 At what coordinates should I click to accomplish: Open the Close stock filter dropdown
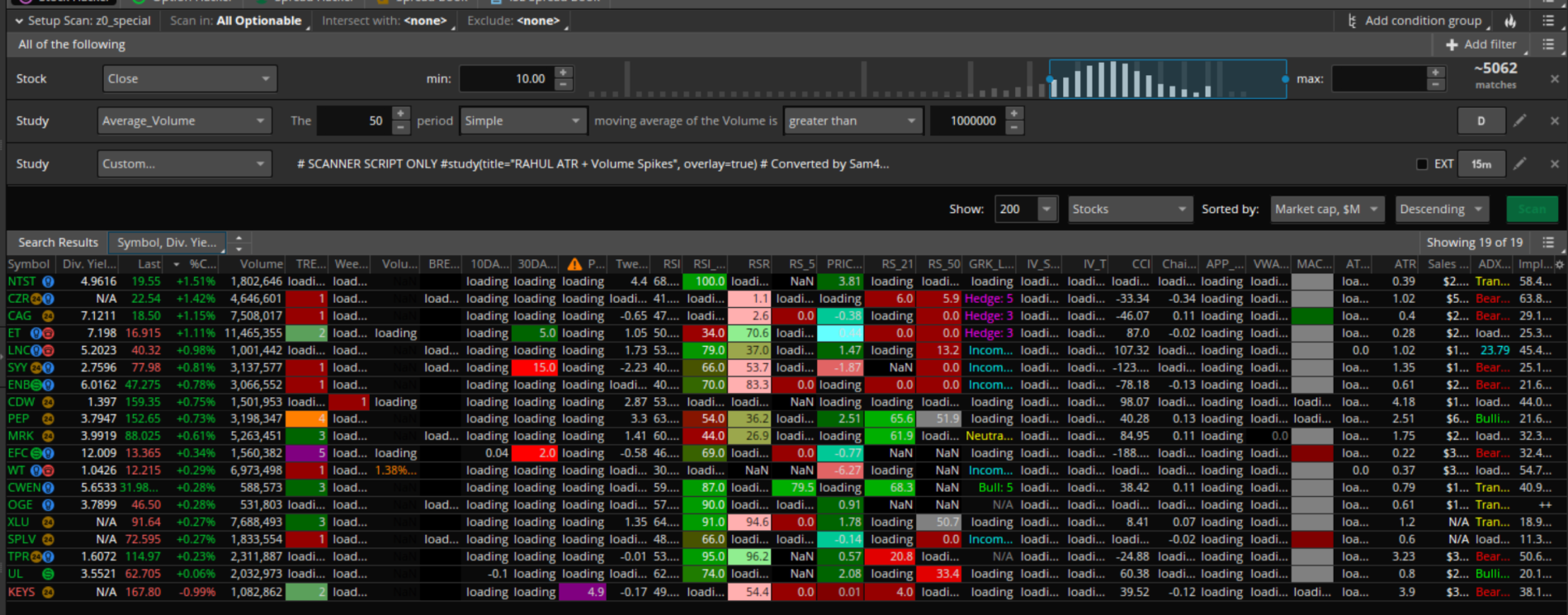189,79
